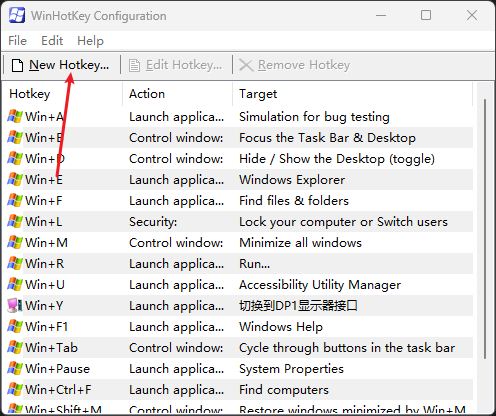Open the File menu

coord(17,41)
